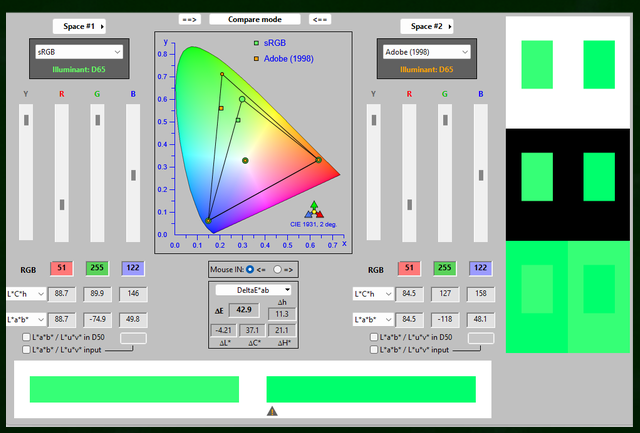The image size is (640, 433).
Task: Enable Space #1 L*a*b* / L*u*v* input
Action: click(x=26, y=350)
